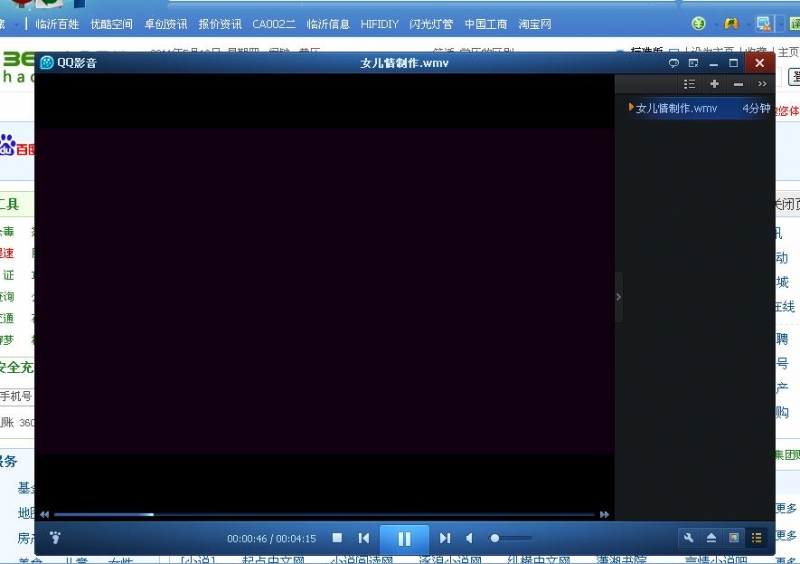Skip to the next track
Screen dimensions: 800x564
[x=445, y=538]
